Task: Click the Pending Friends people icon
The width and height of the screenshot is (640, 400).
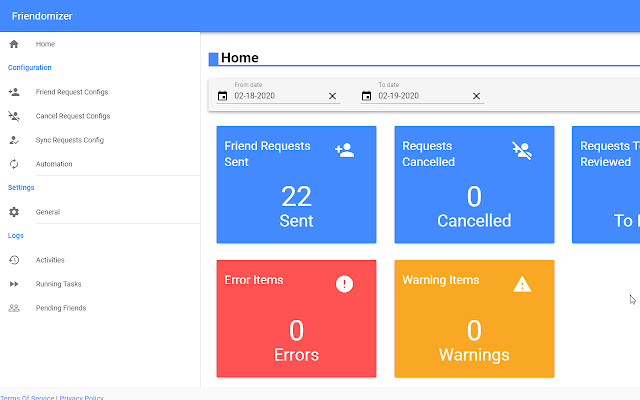Action: (14, 308)
